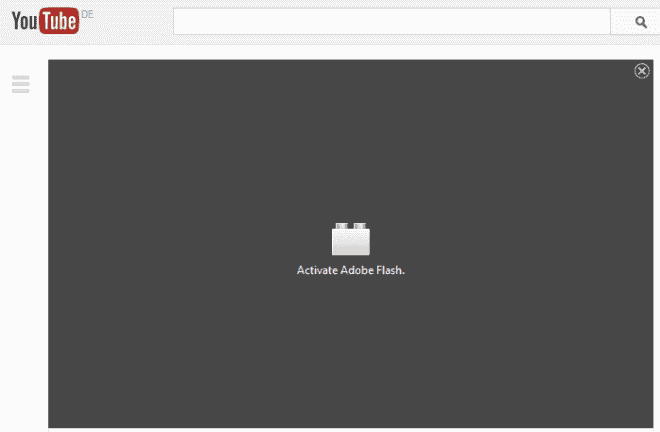Enable the Flash plugin via the brick icon
The height and width of the screenshot is (432, 660).
point(350,239)
